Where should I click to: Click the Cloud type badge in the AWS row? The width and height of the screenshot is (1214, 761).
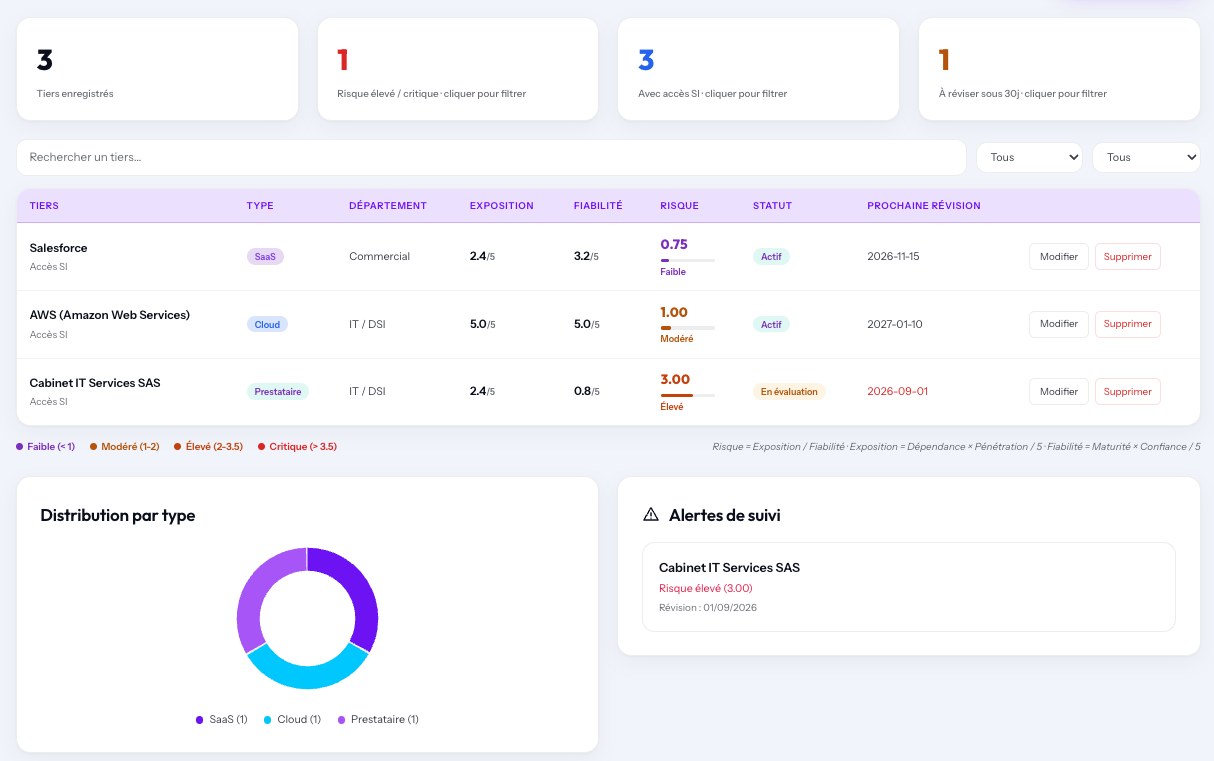coord(267,324)
